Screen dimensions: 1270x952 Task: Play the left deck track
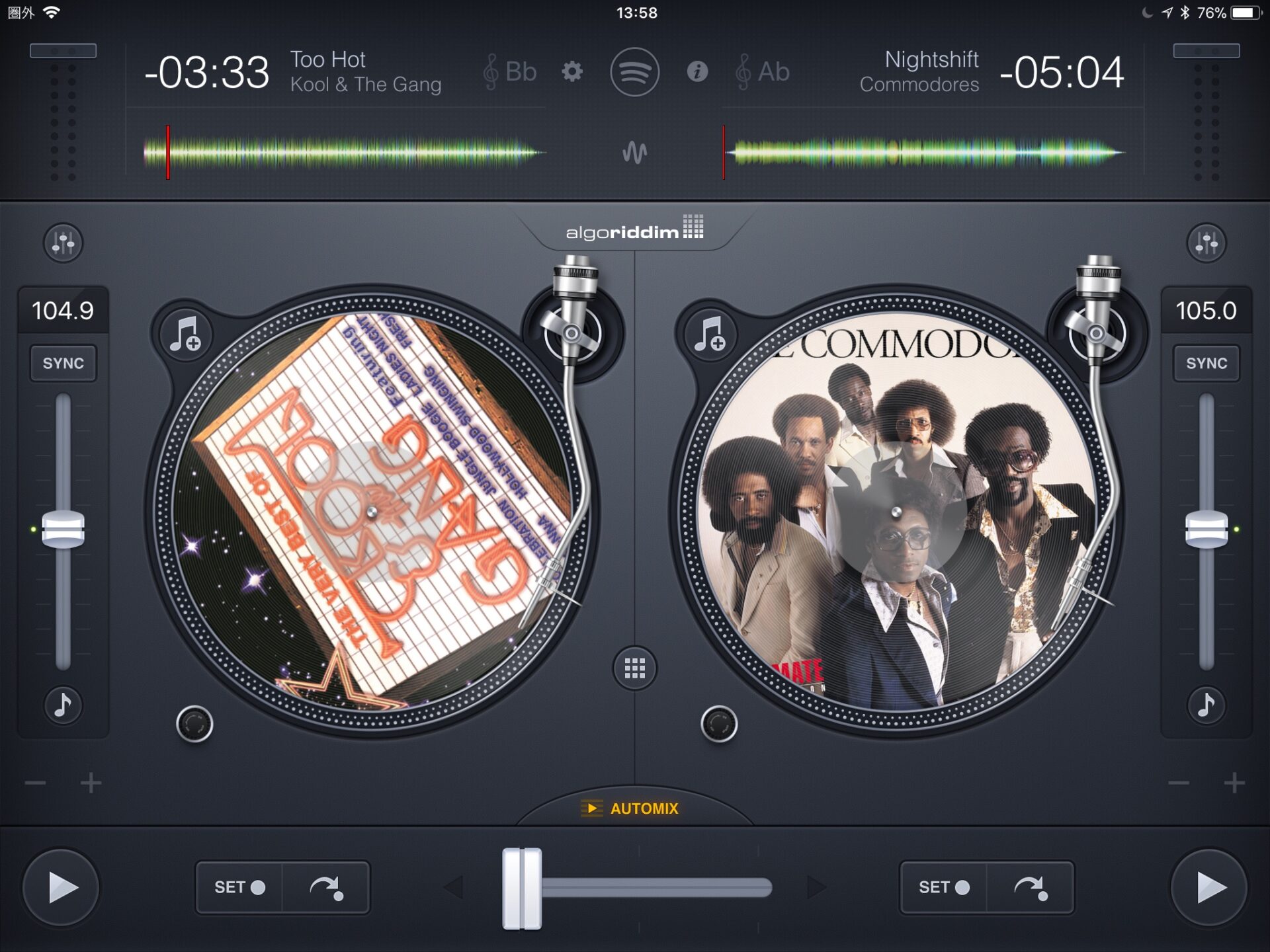[62, 887]
